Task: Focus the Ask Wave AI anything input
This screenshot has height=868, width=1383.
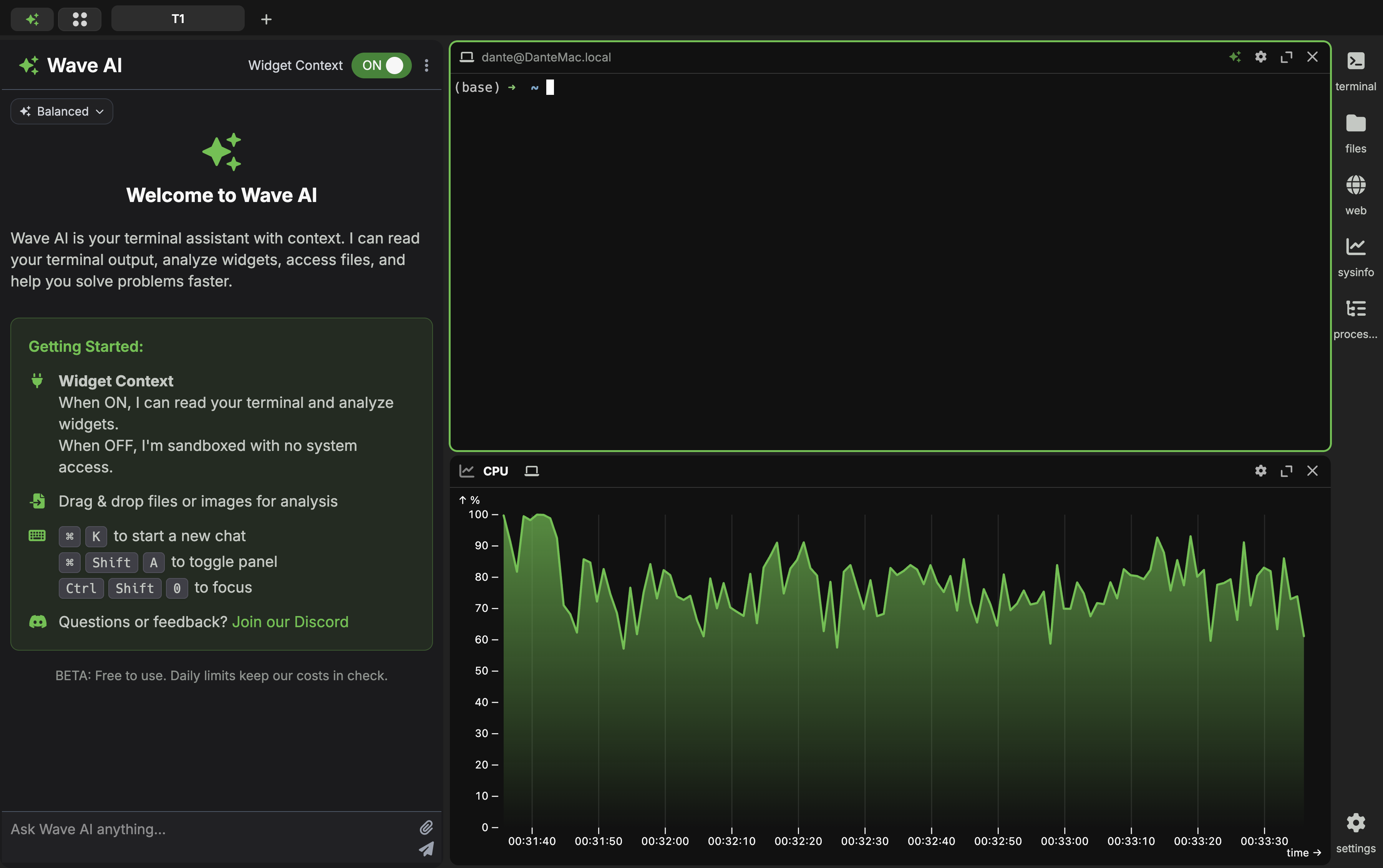Action: tap(210, 829)
